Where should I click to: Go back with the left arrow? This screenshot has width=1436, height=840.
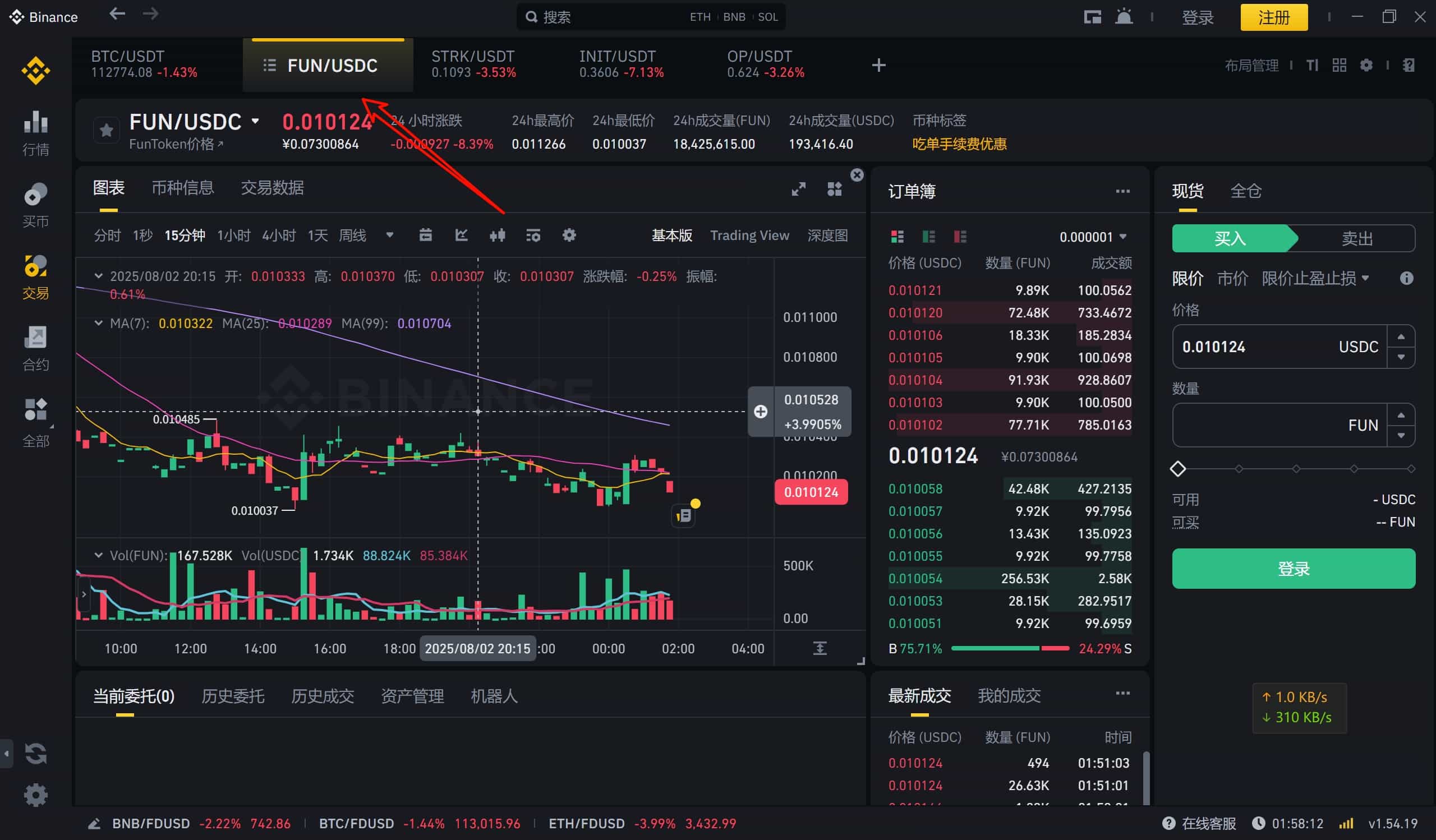coord(117,14)
